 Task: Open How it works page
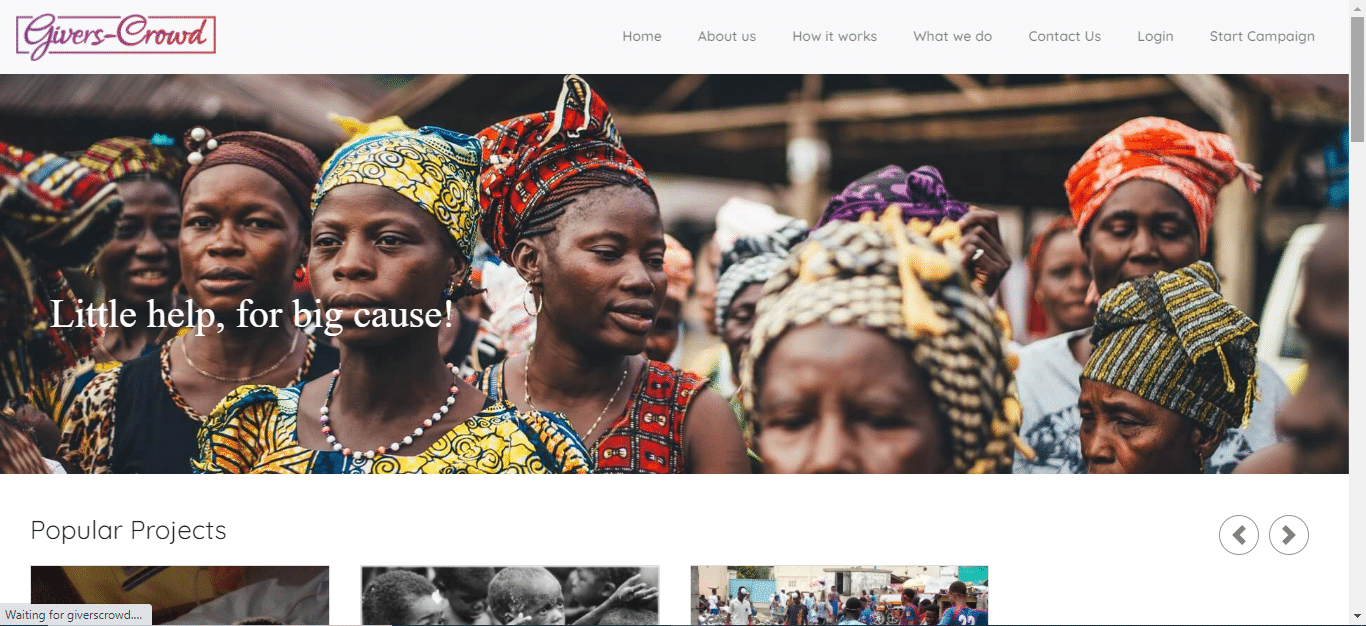pyautogui.click(x=835, y=36)
